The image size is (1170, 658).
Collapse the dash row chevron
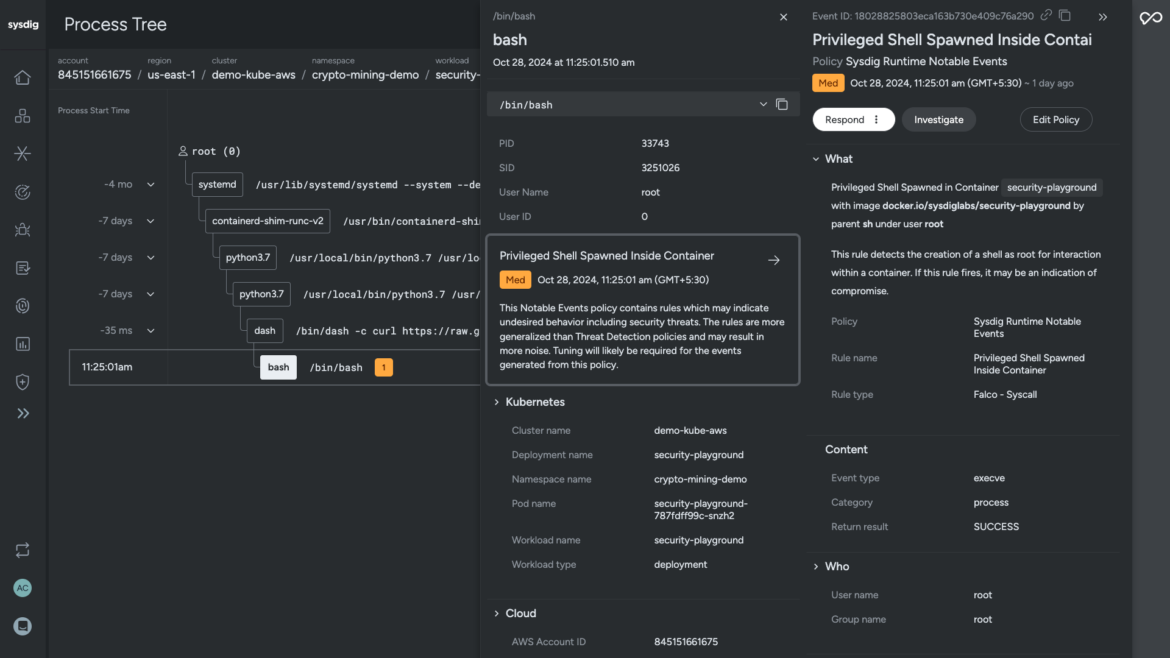point(151,330)
